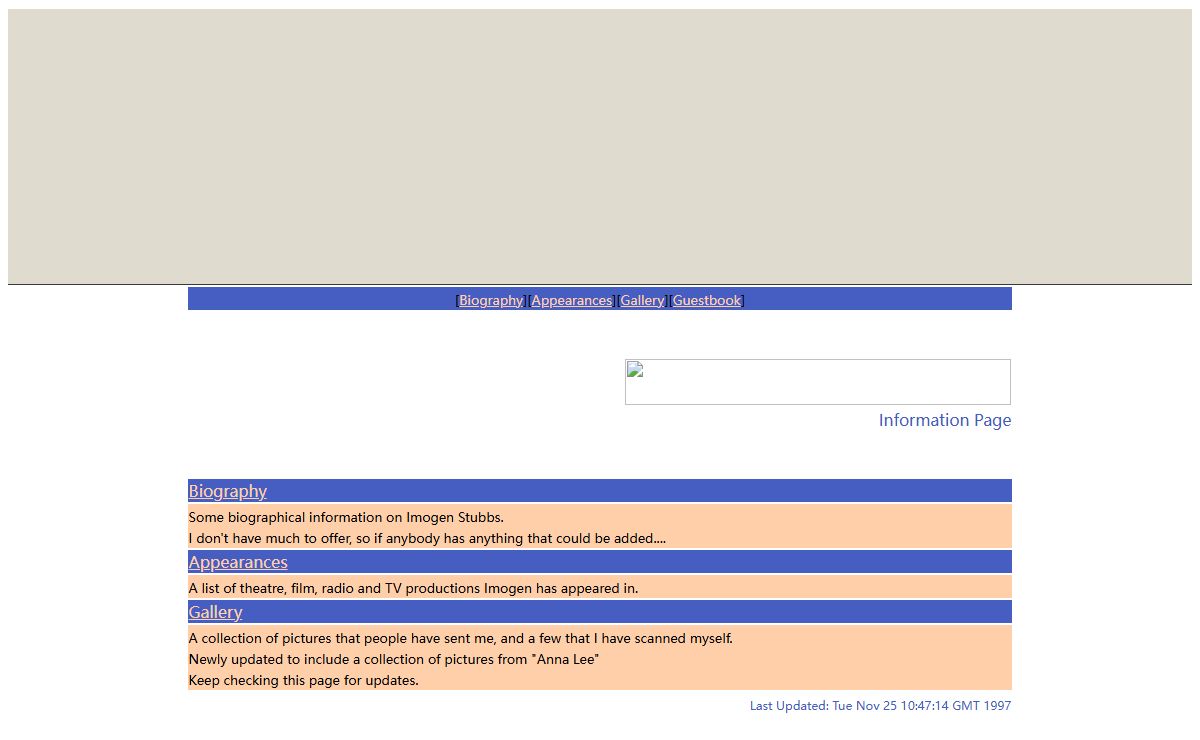Screen dimensions: 1200x740
Task: Click the 'Newly updated to include' Anna Lee line
Action: (x=394, y=659)
